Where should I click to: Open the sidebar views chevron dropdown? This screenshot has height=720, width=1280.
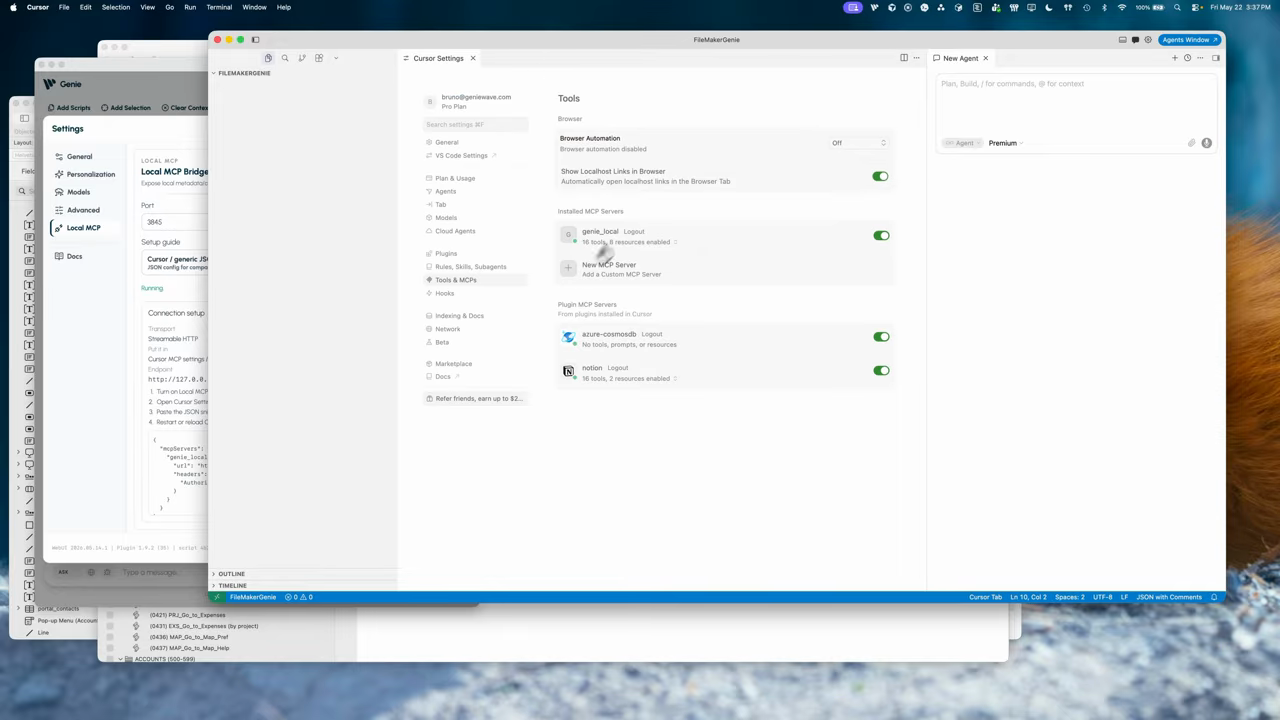click(x=336, y=58)
